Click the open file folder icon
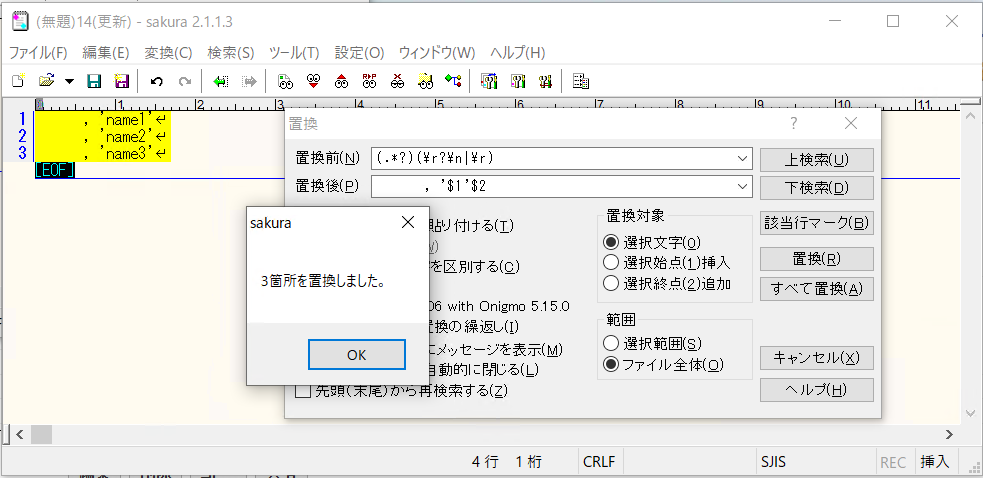This screenshot has height=478, width=983. click(x=46, y=81)
